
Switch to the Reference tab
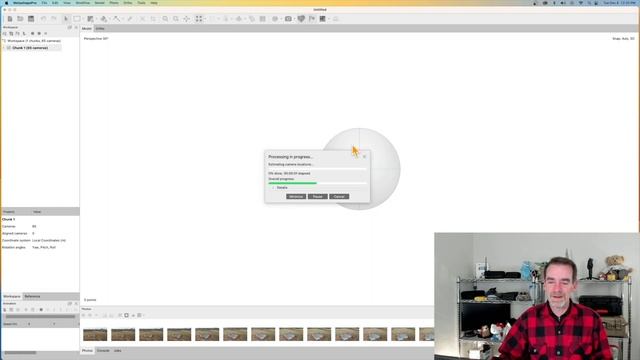tap(32, 296)
